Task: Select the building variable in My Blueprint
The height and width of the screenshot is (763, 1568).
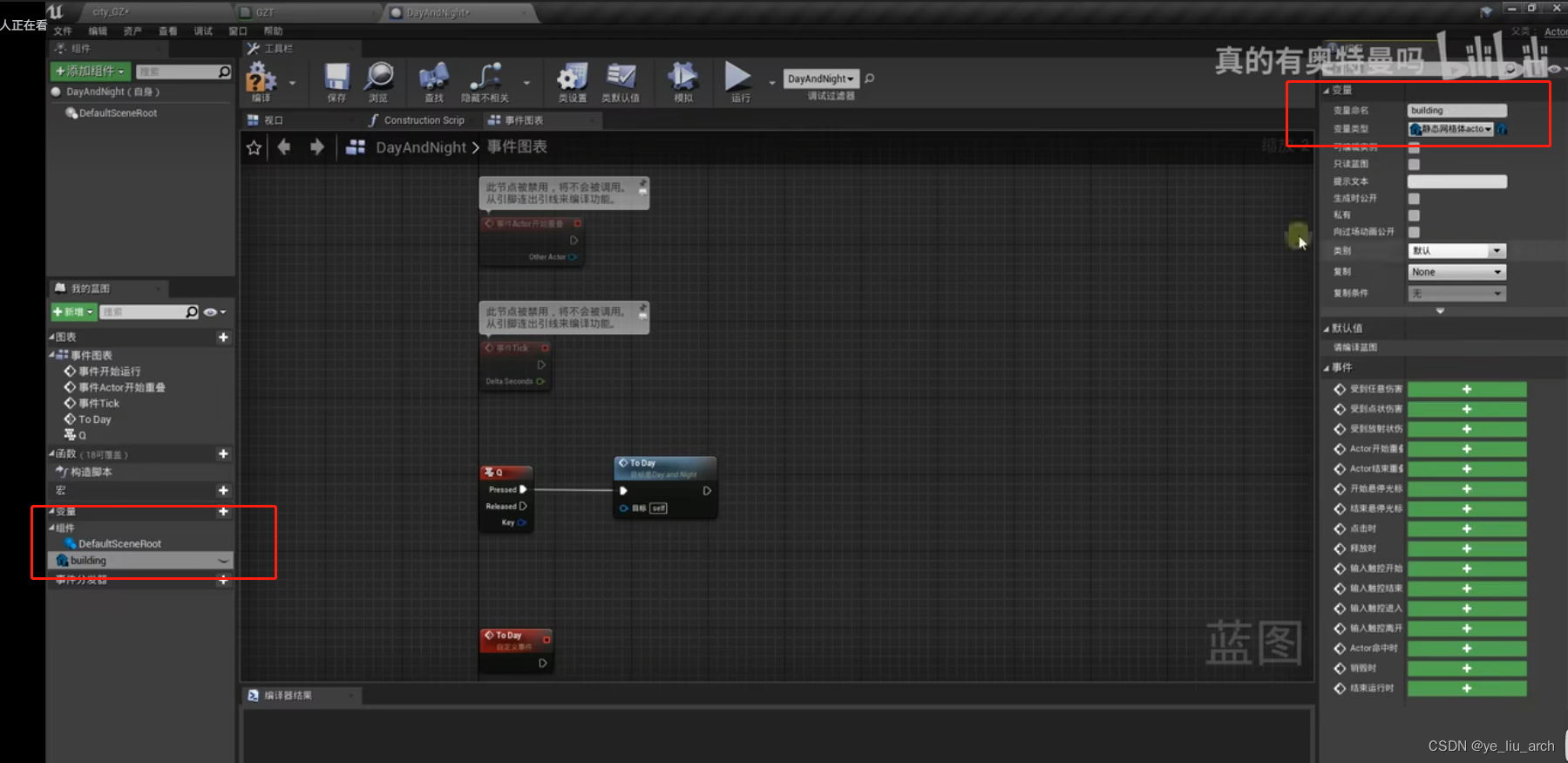Action: tap(139, 561)
